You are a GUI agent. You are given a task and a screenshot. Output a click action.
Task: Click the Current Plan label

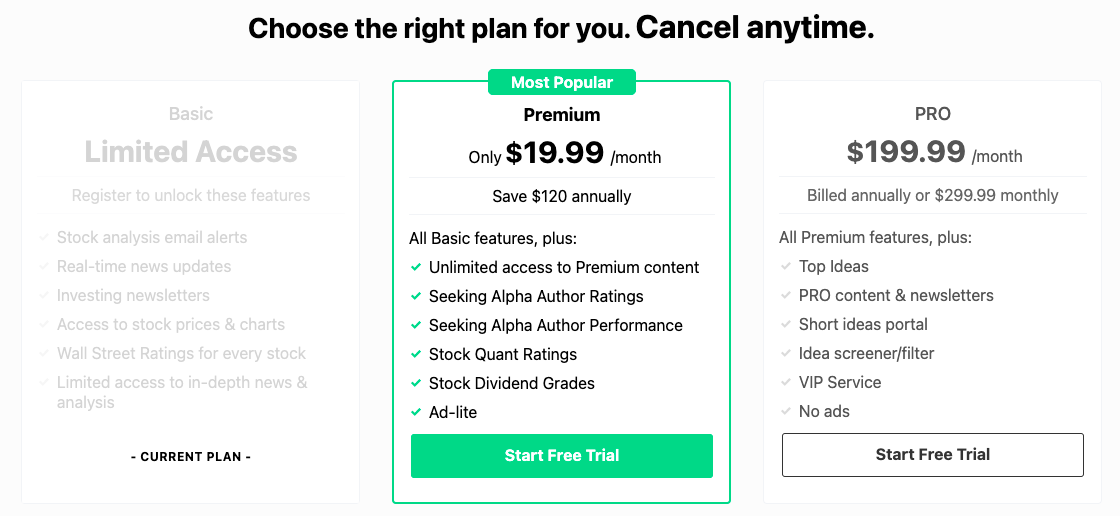(x=191, y=457)
